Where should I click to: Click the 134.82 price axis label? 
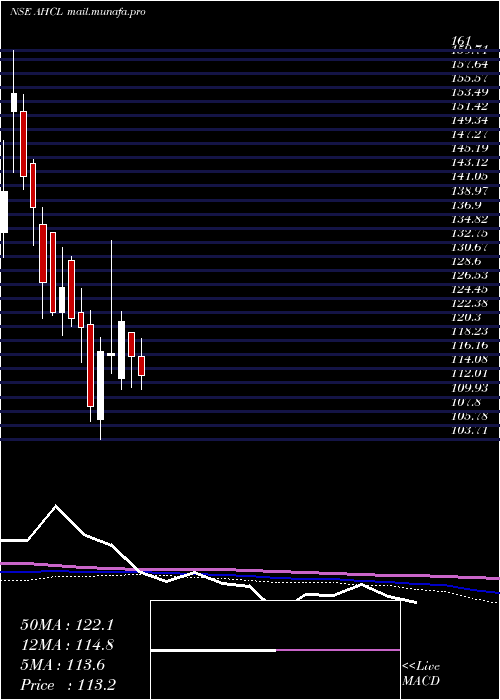(469, 218)
